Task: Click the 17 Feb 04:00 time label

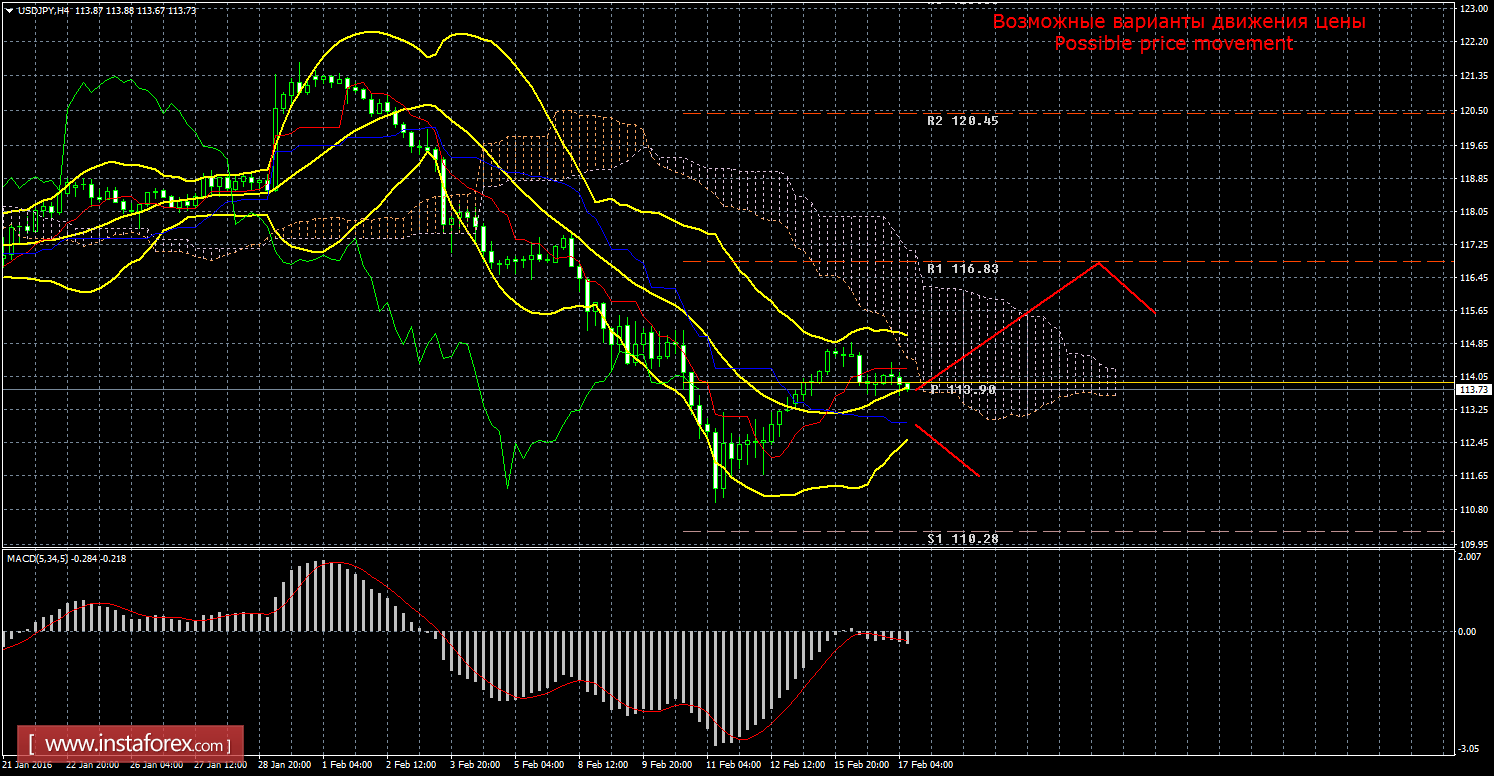Action: (x=925, y=765)
